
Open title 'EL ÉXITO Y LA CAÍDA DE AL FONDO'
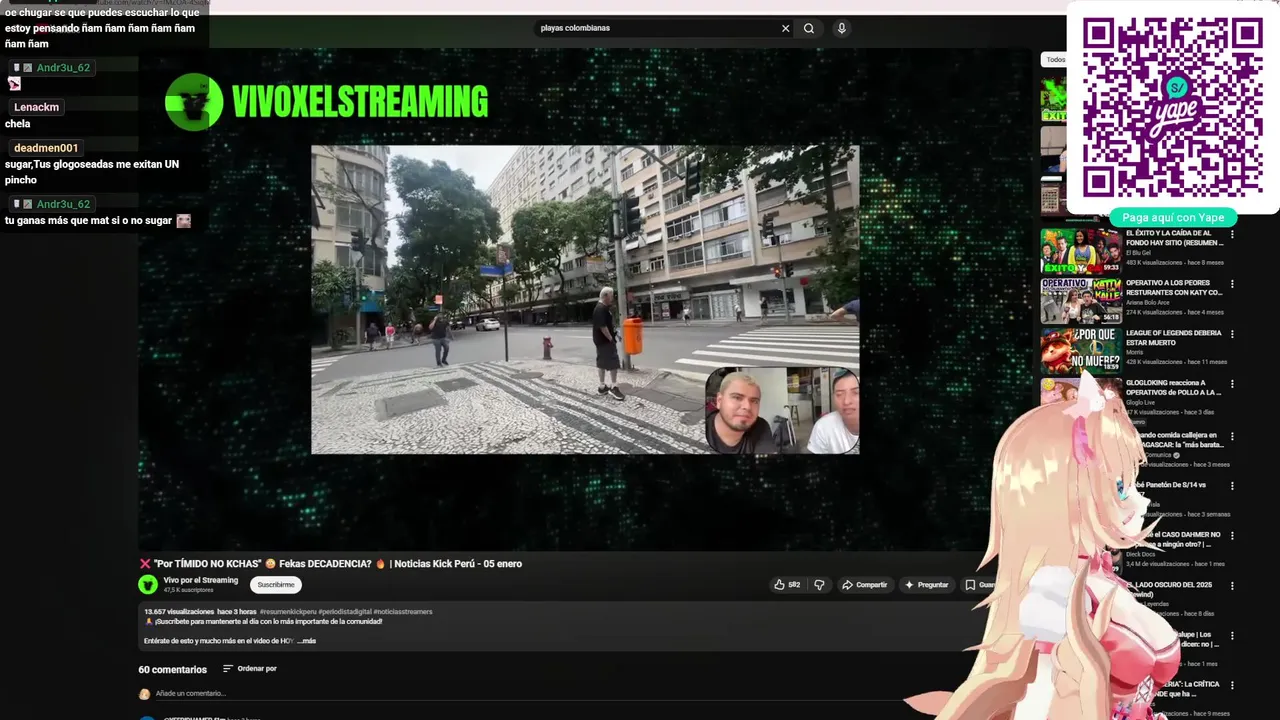tap(1173, 238)
